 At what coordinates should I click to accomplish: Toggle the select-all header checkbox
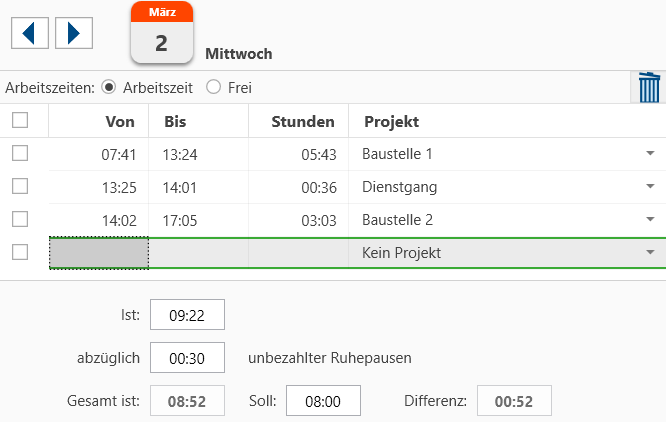[x=20, y=121]
